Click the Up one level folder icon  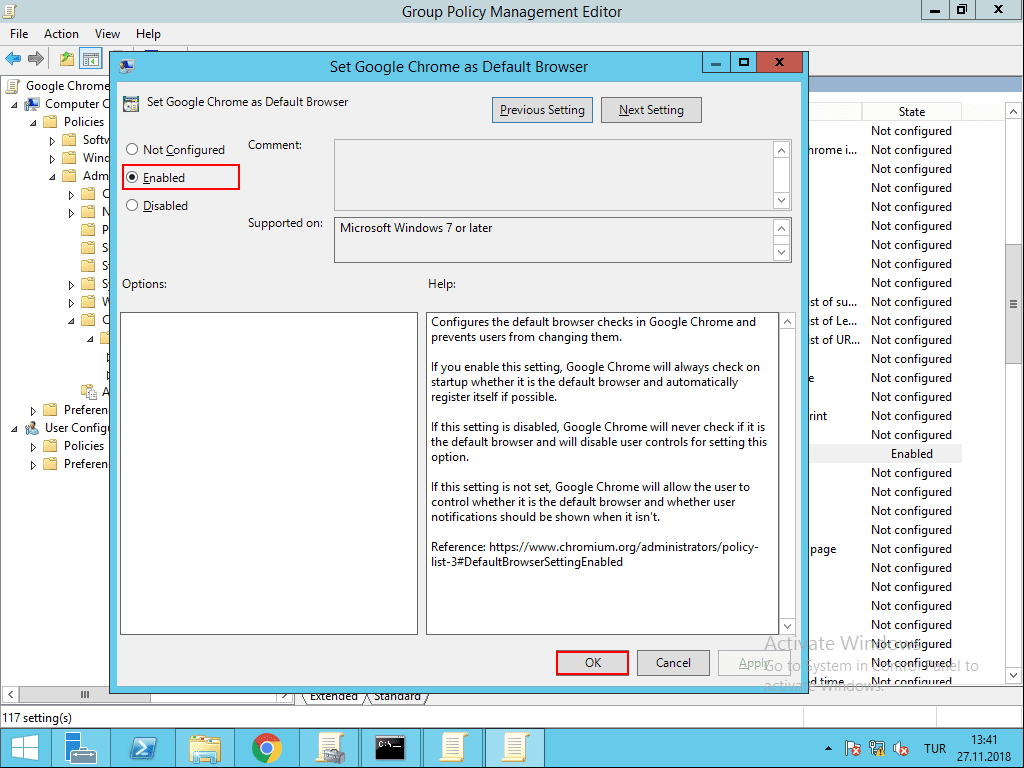click(67, 59)
